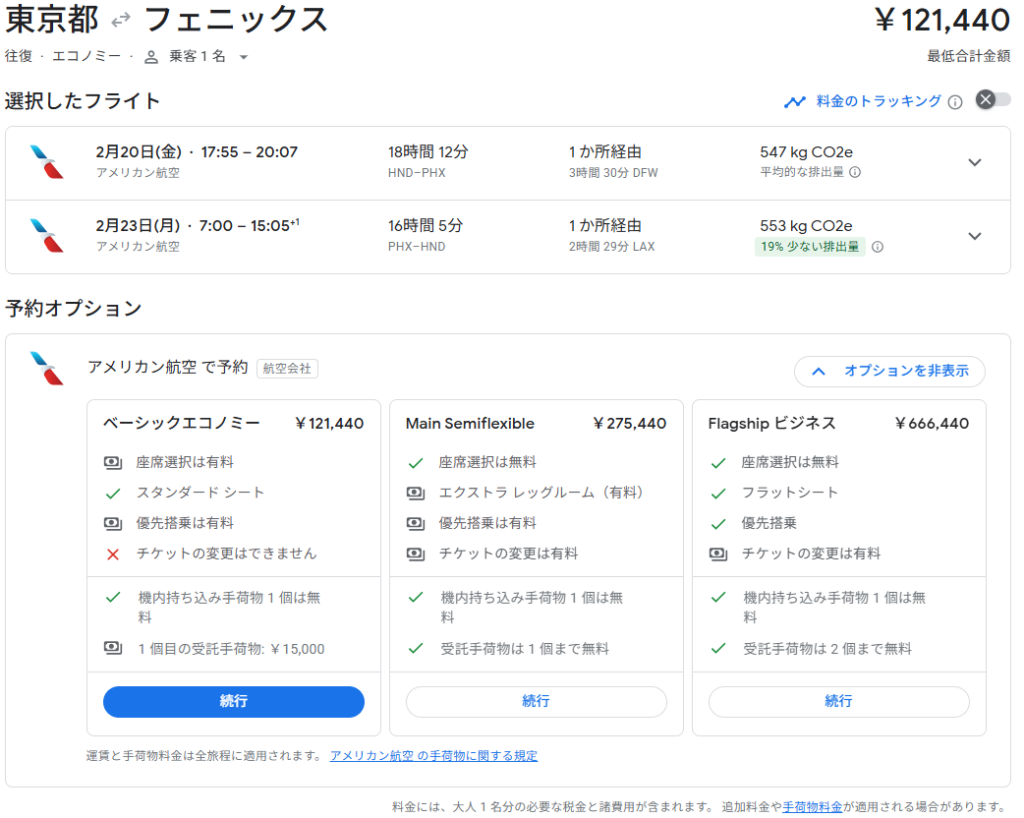Image resolution: width=1024 pixels, height=818 pixels.
Task: Click American Airlines logo on outbound flight
Action: (x=47, y=162)
